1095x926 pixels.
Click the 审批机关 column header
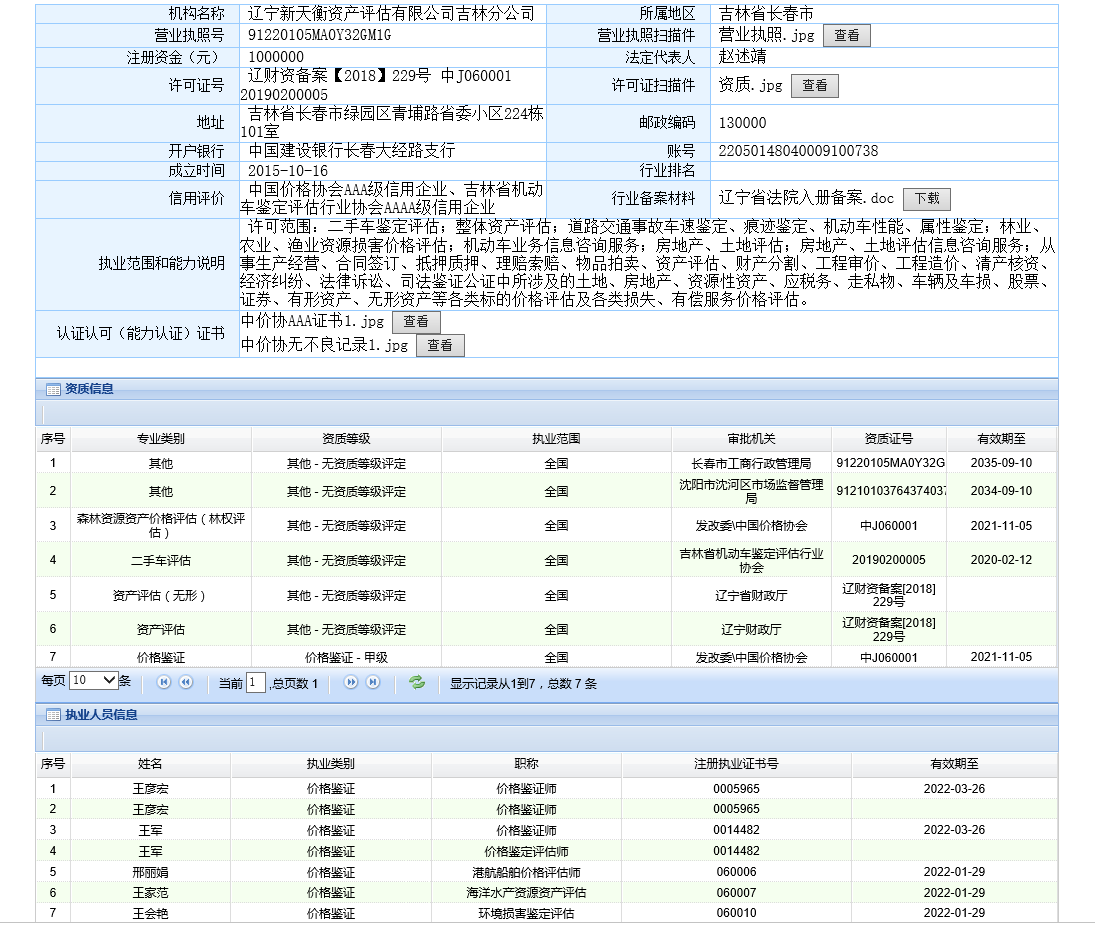click(x=751, y=439)
